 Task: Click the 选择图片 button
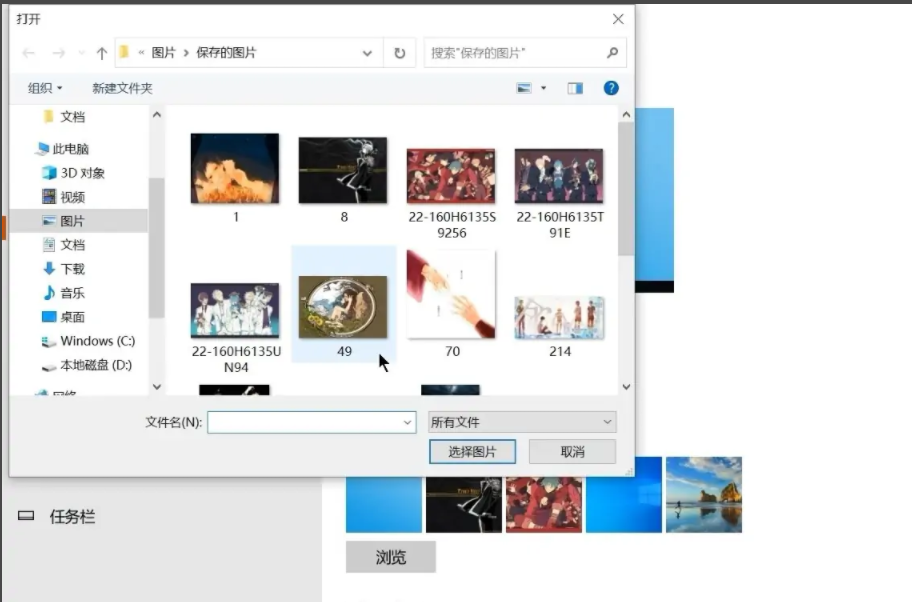[x=472, y=452]
